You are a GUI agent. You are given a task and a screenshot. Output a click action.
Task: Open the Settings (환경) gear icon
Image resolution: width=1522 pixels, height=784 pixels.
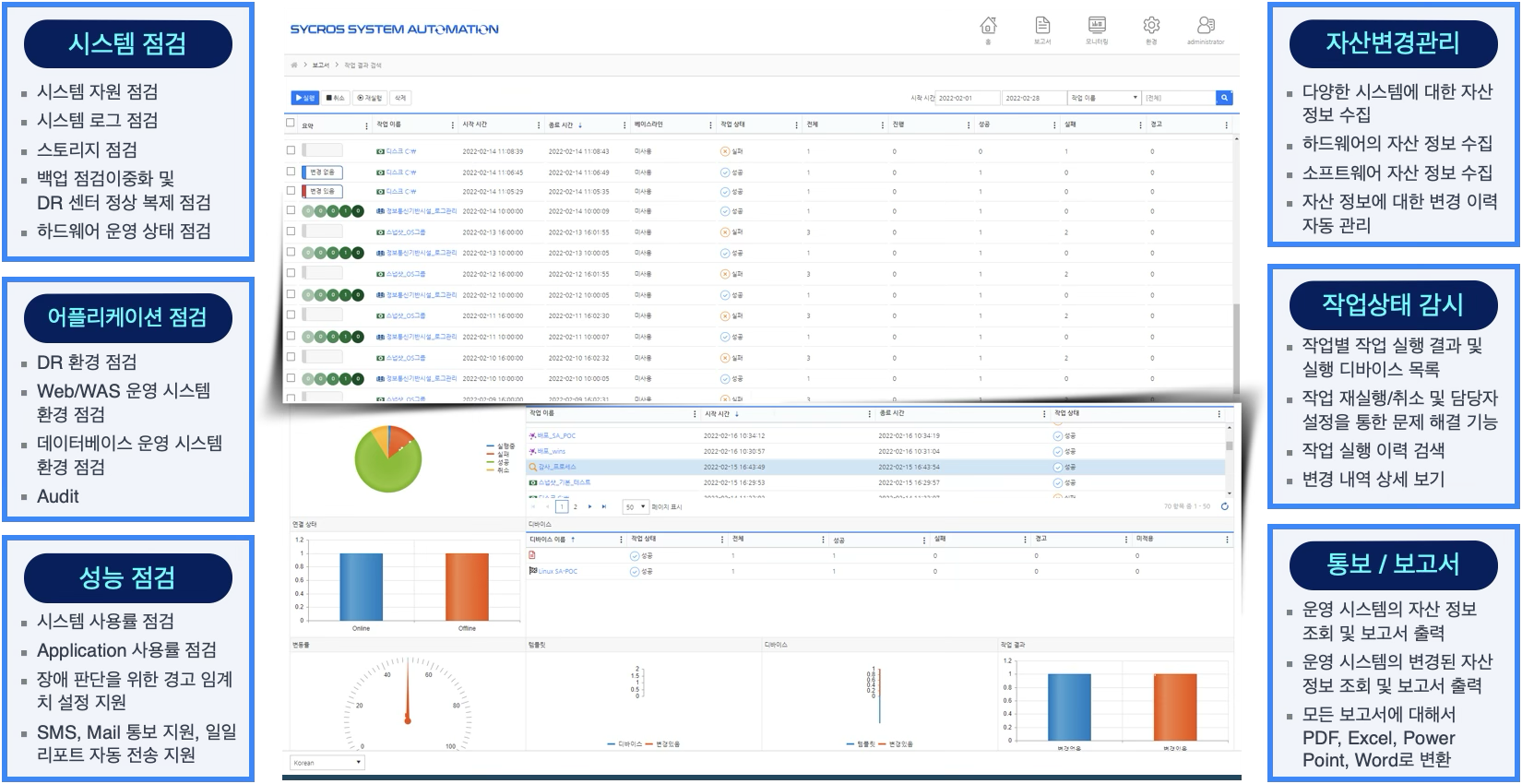coord(1151,26)
